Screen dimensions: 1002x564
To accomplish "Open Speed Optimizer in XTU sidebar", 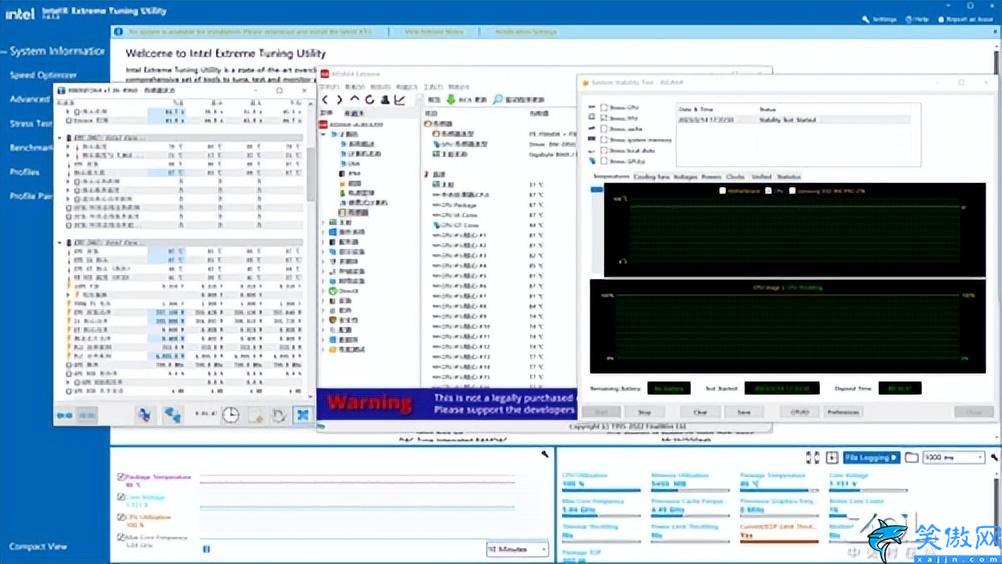I will 43,75.
